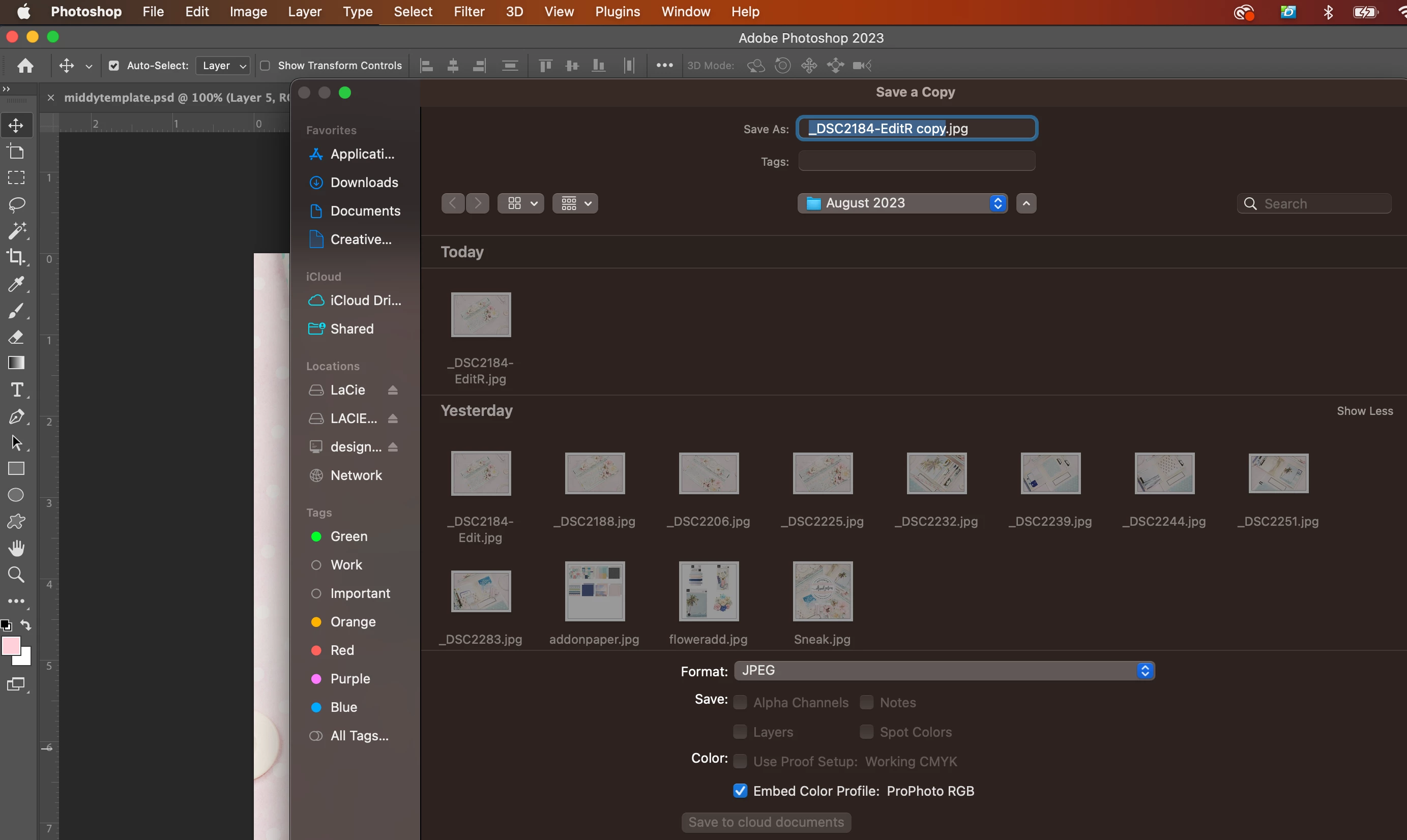This screenshot has height=840, width=1407.
Task: Select the Lasso tool
Action: click(16, 204)
